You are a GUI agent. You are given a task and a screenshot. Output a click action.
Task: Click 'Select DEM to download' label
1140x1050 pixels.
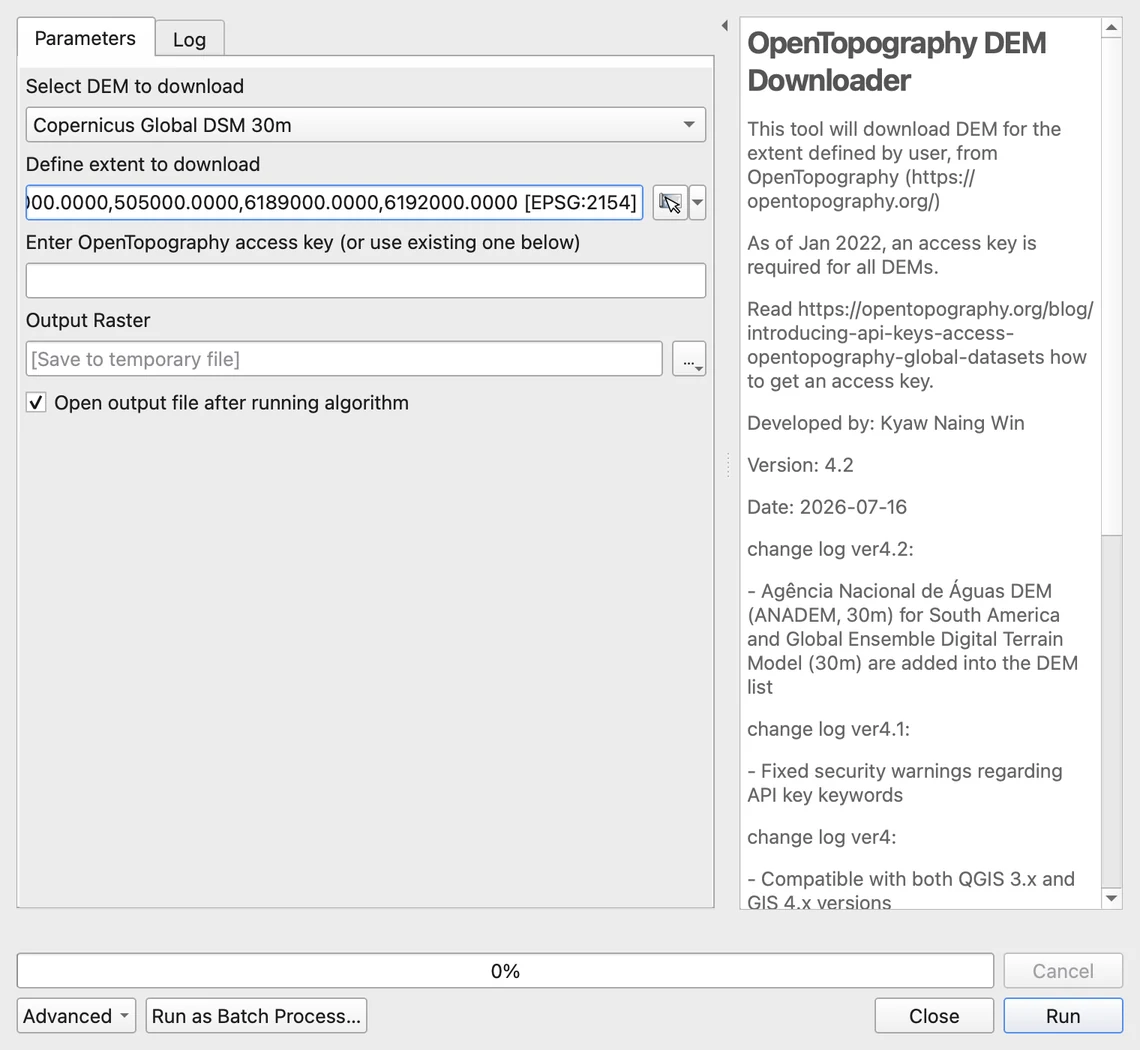click(x=135, y=86)
